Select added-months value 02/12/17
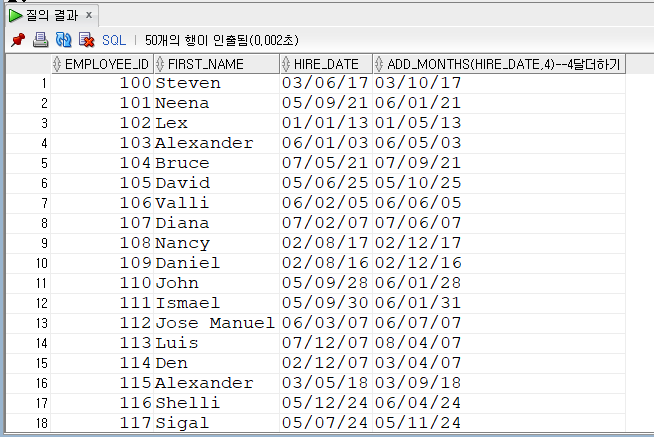Screen dimensions: 654x437 [499, 244]
